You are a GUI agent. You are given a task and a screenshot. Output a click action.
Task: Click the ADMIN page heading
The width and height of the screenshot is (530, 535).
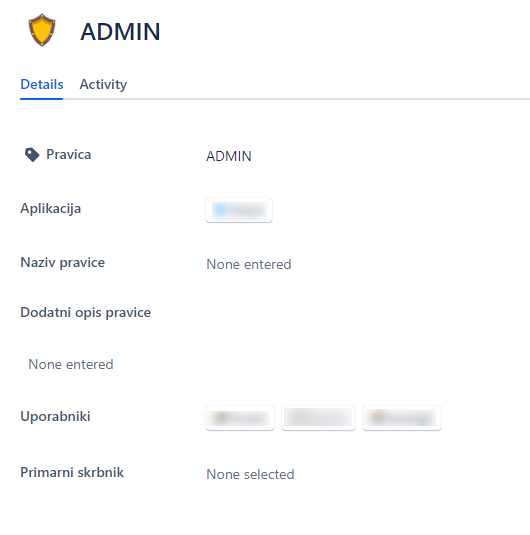120,31
